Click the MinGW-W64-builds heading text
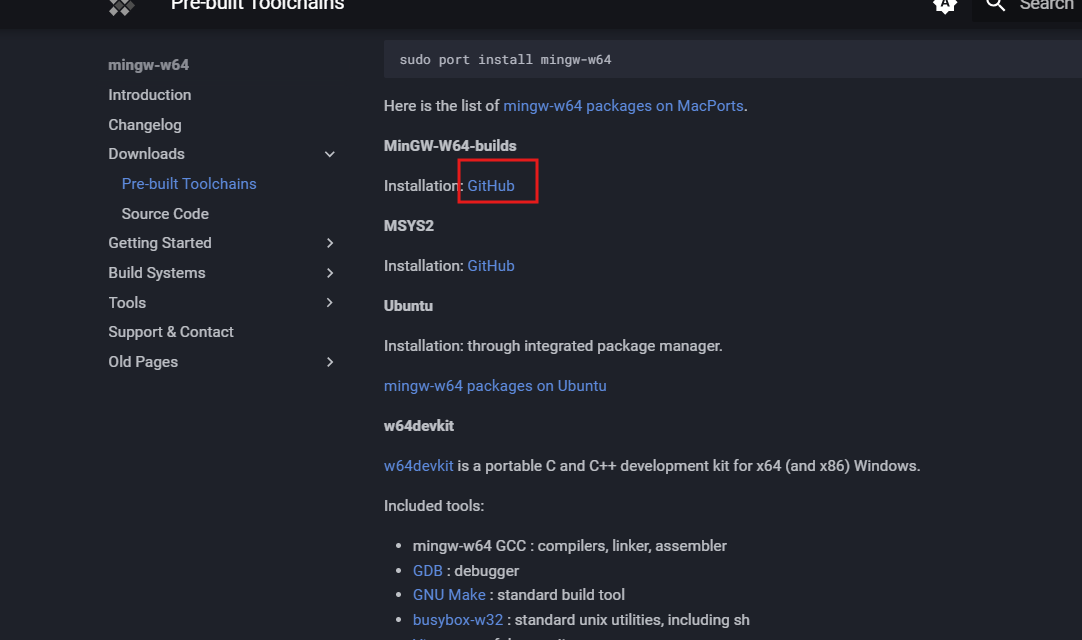1082x640 pixels. pyautogui.click(x=450, y=146)
